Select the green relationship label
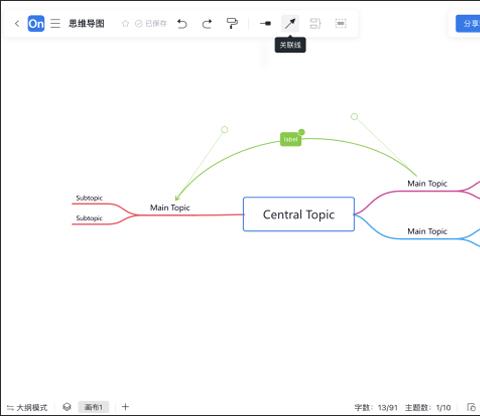The image size is (480, 416). (x=290, y=139)
